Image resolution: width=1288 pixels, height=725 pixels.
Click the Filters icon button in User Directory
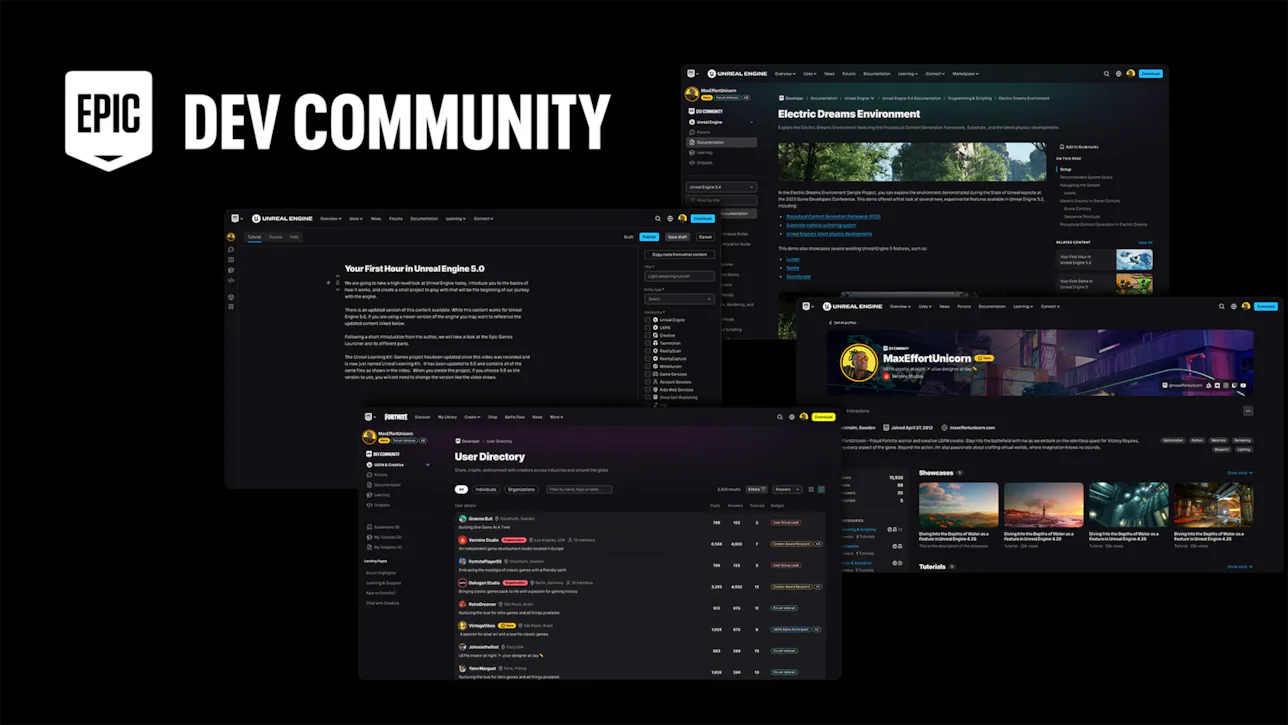pos(756,490)
